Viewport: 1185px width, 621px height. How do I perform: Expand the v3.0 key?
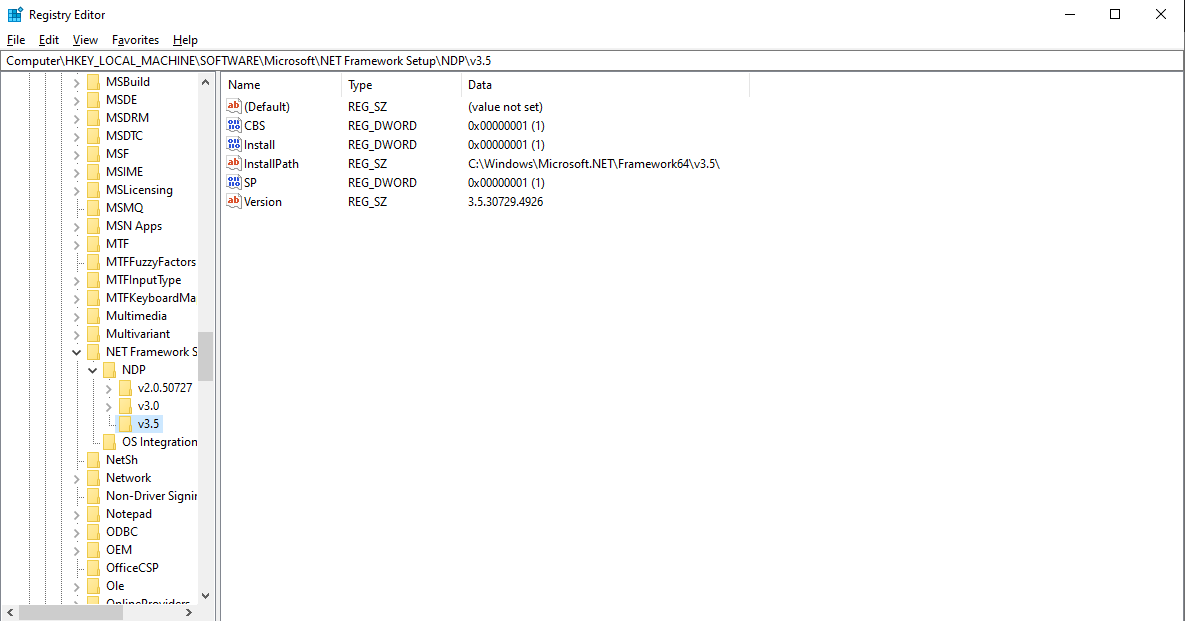pos(108,406)
